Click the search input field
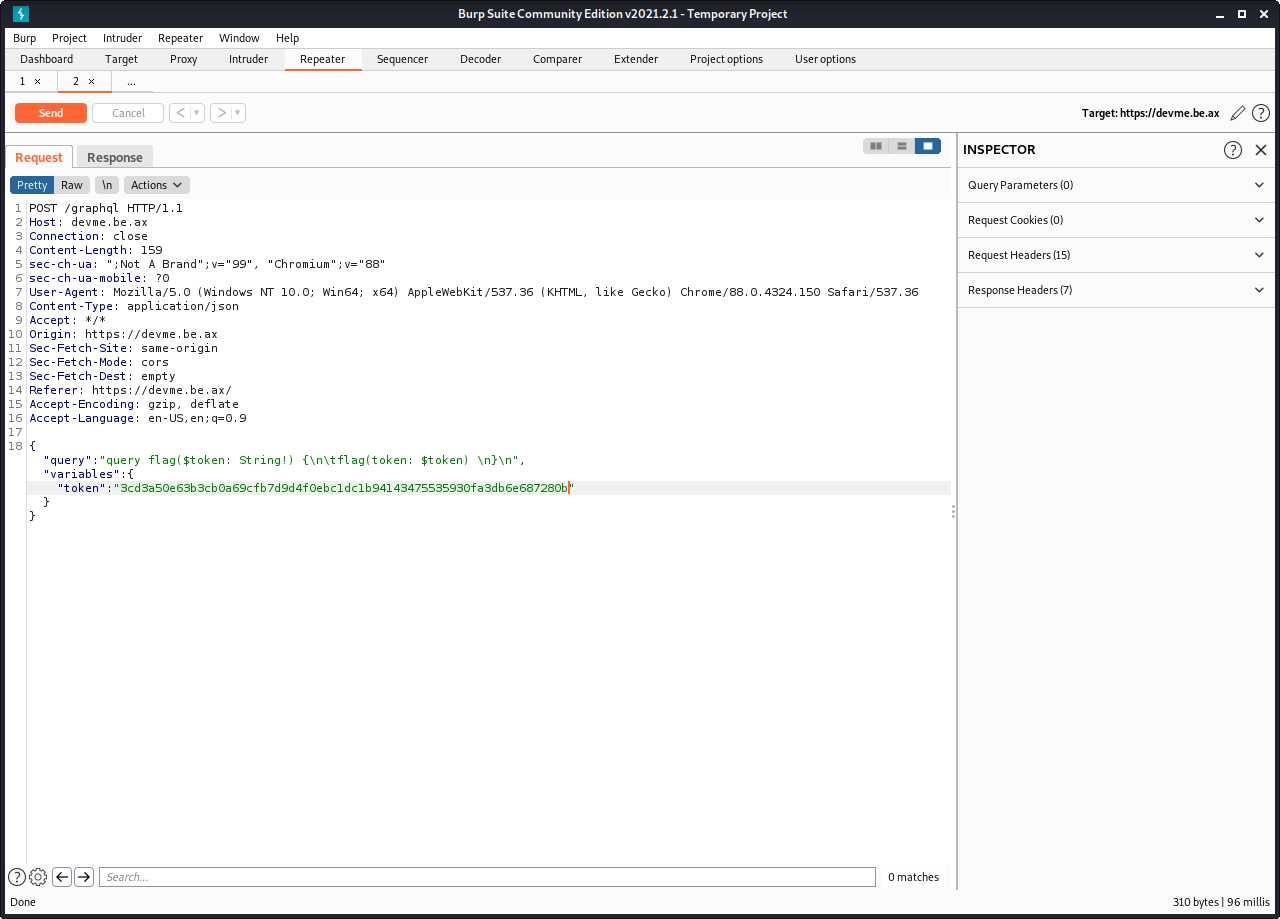 tap(487, 877)
